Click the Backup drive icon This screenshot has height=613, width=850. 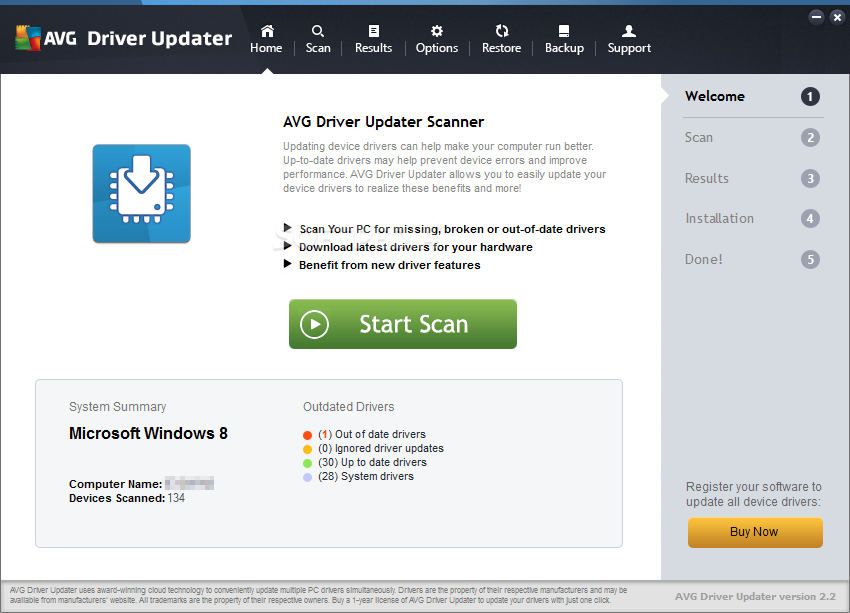(564, 31)
